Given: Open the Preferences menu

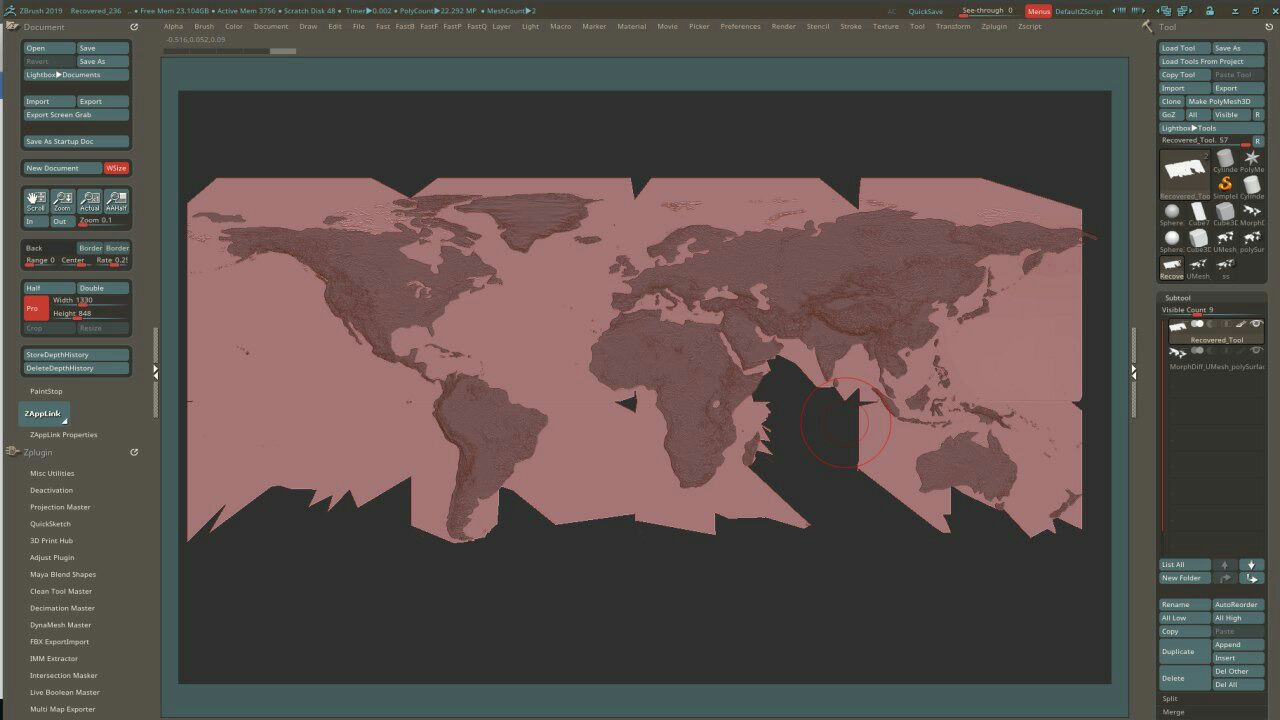Looking at the screenshot, I should (x=740, y=26).
